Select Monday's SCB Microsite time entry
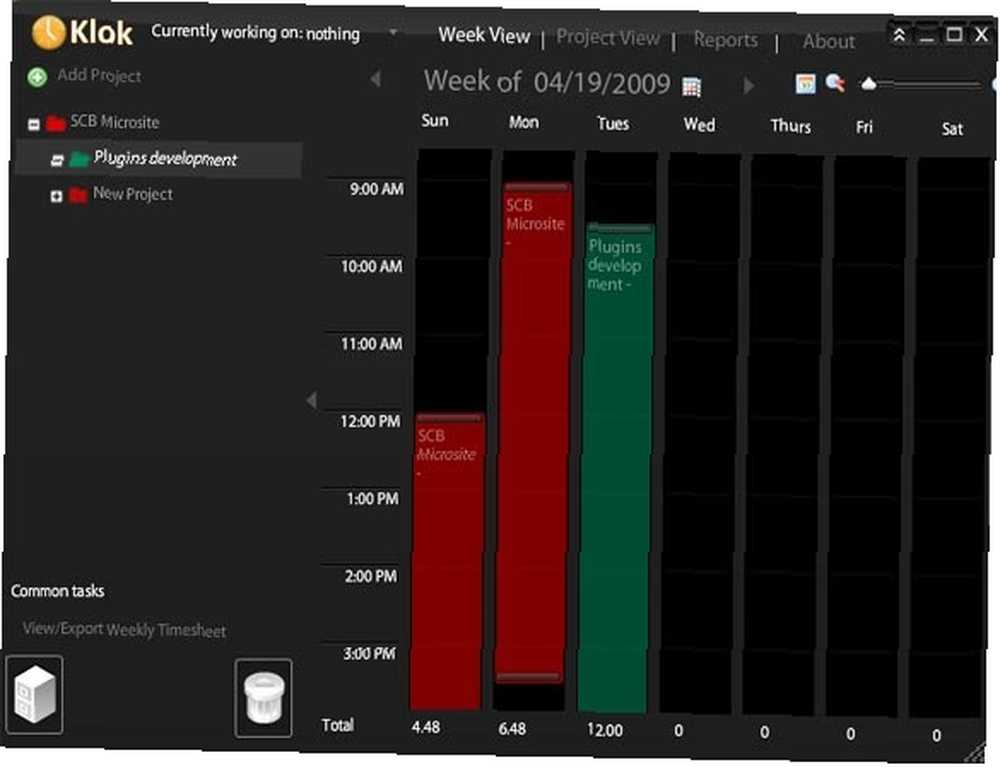 click(x=533, y=434)
